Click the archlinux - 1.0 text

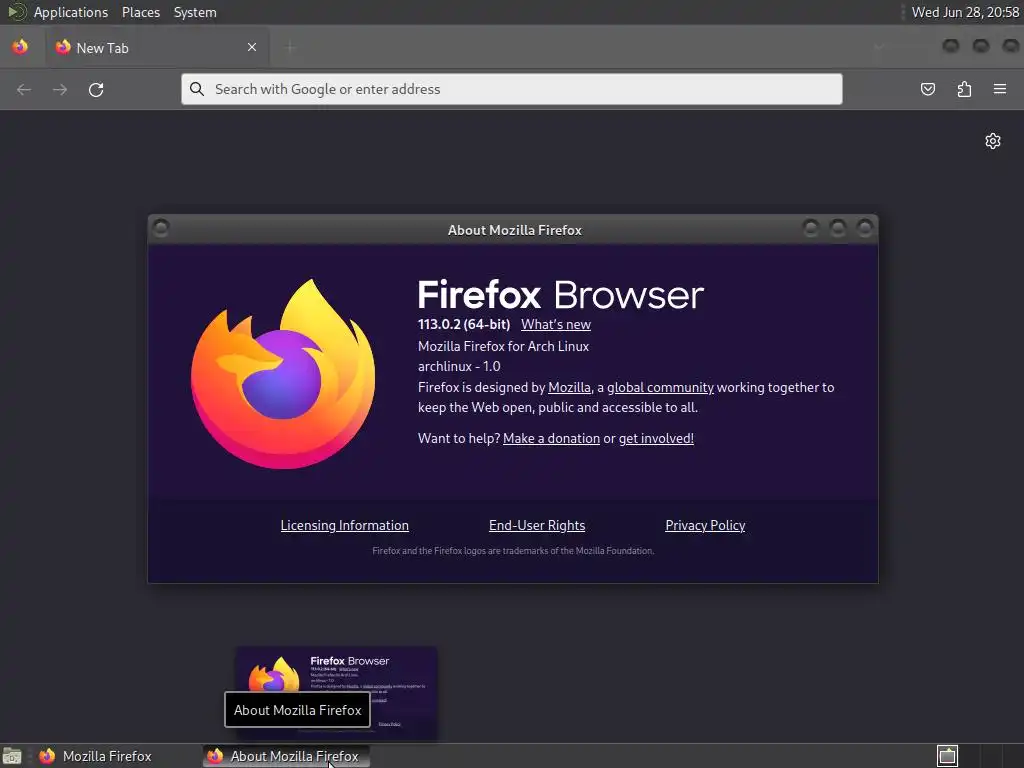(459, 366)
